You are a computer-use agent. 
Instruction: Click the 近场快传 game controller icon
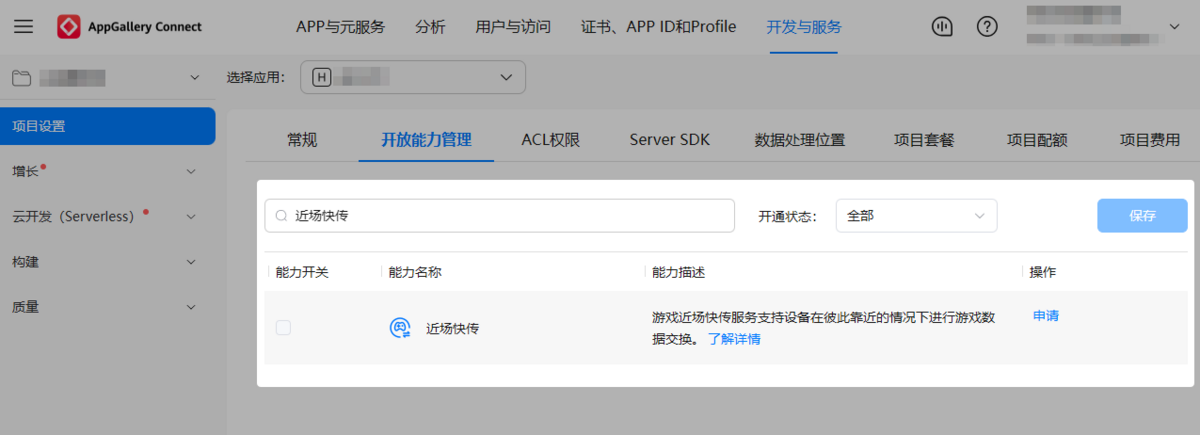coord(400,327)
